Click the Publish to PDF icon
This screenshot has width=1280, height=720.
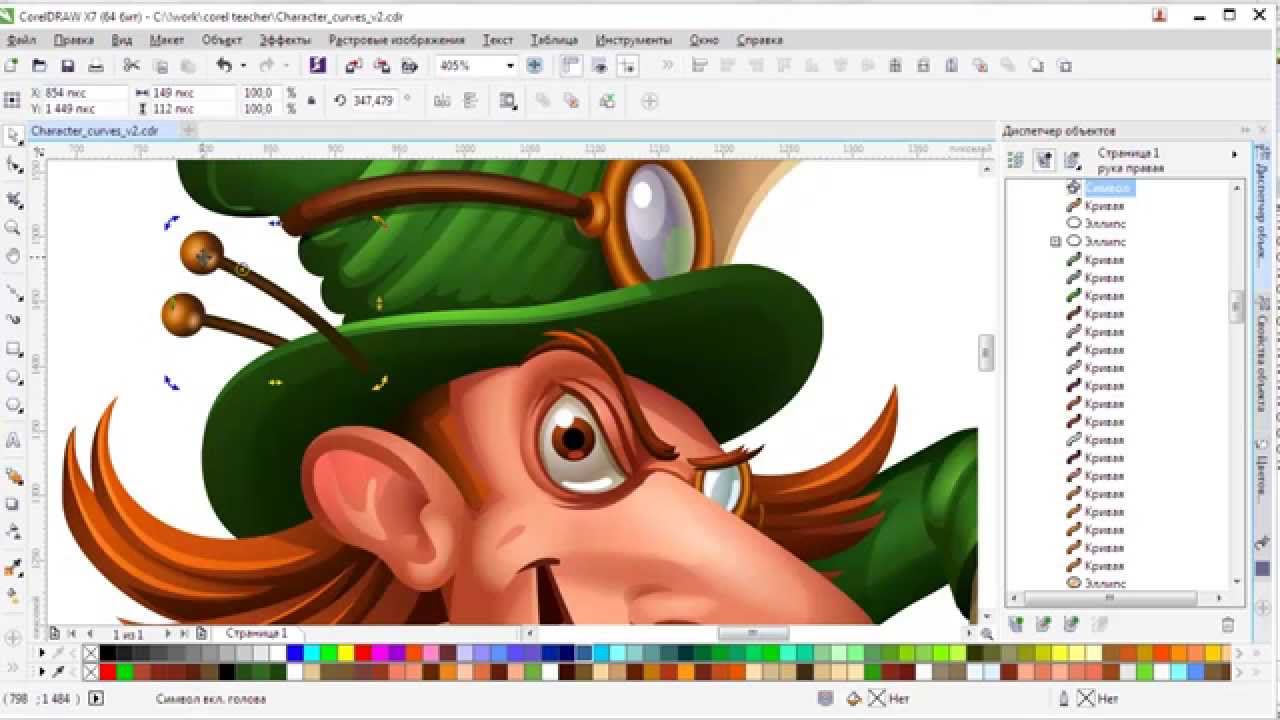pyautogui.click(x=409, y=66)
